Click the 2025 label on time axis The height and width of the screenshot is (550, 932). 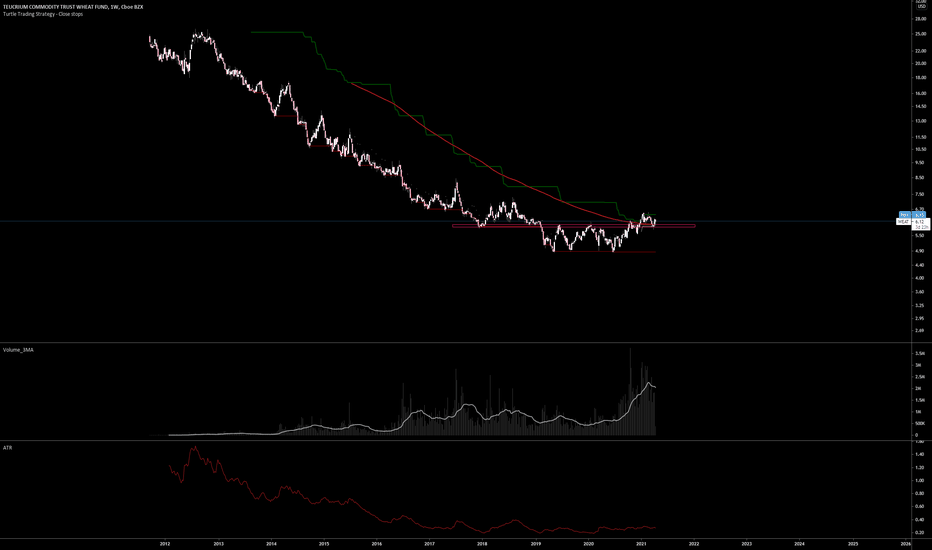click(852, 543)
